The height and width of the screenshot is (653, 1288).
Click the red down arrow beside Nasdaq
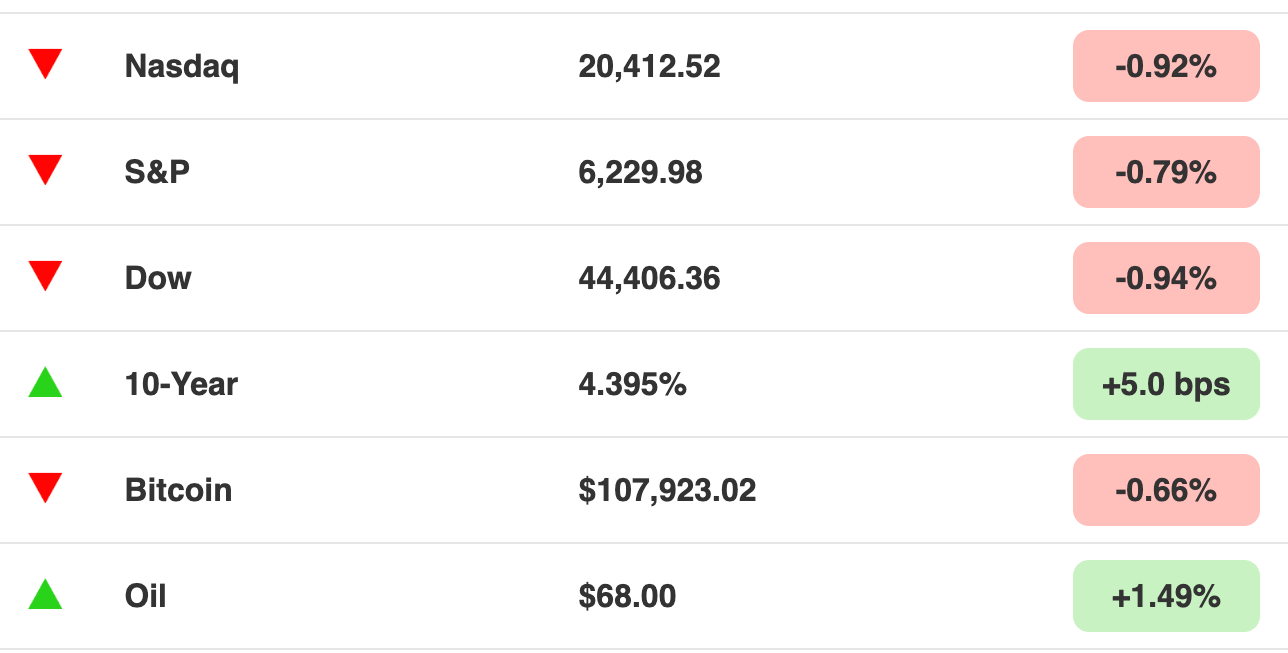pos(45,65)
